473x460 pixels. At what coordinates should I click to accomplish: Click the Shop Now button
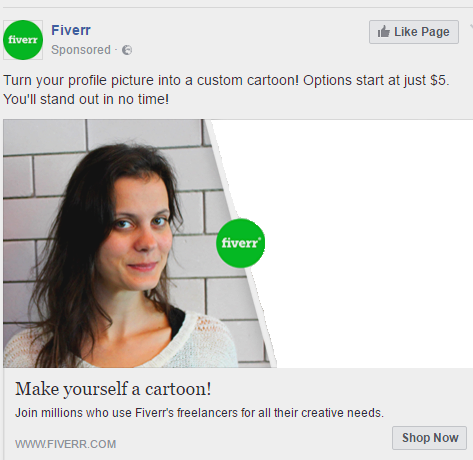(x=429, y=438)
